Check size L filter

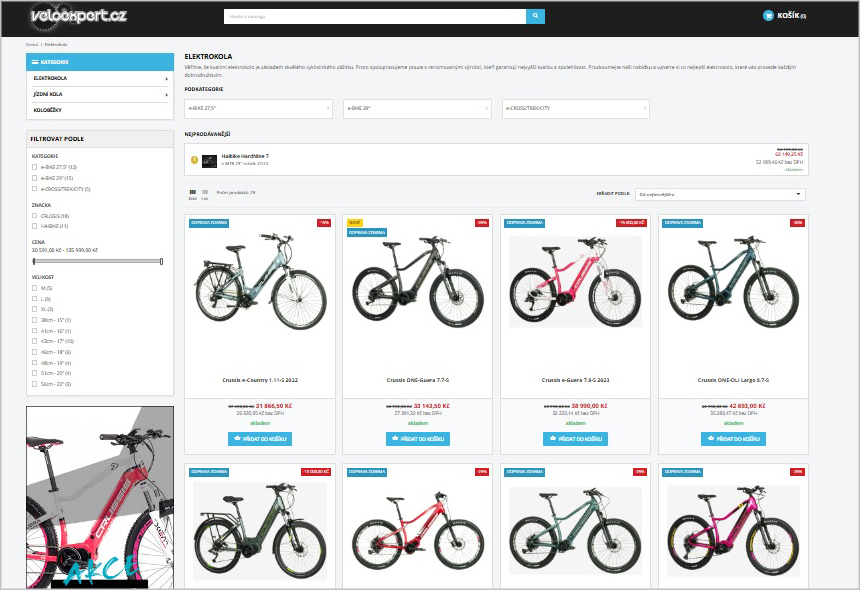click(35, 299)
